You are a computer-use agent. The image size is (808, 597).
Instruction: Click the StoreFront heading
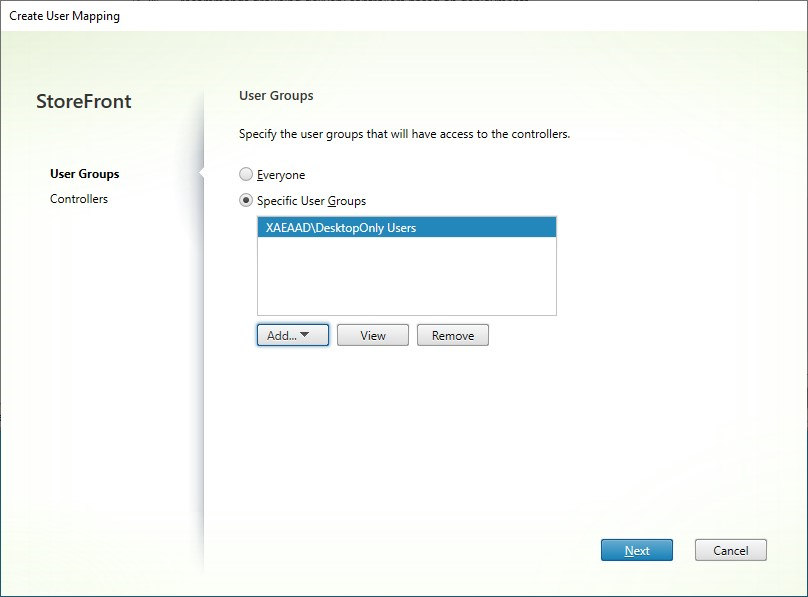pyautogui.click(x=84, y=101)
